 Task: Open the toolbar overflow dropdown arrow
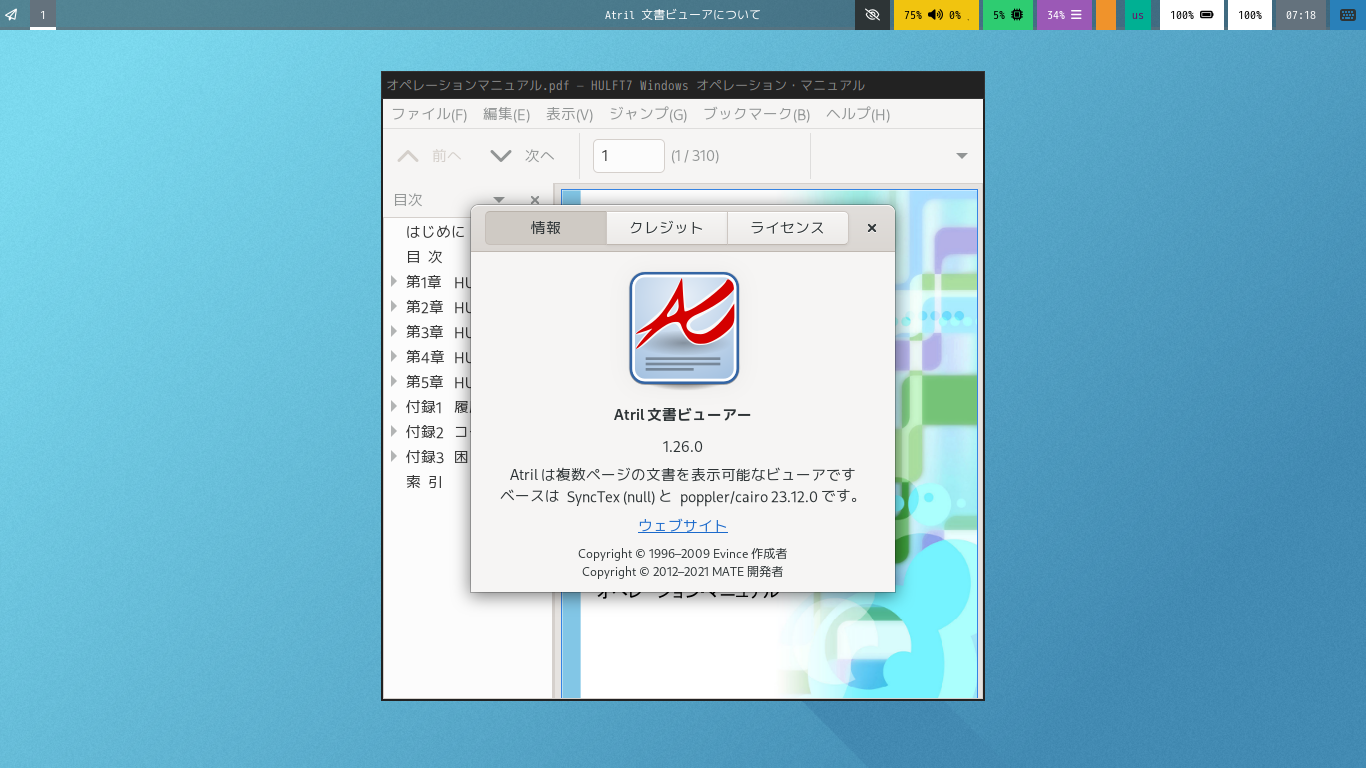[962, 156]
